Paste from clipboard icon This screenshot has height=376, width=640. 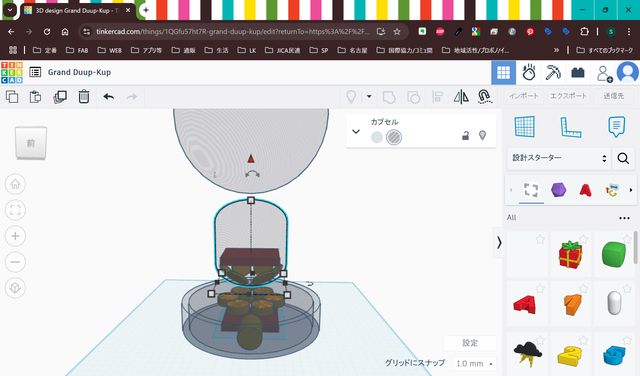pos(36,97)
